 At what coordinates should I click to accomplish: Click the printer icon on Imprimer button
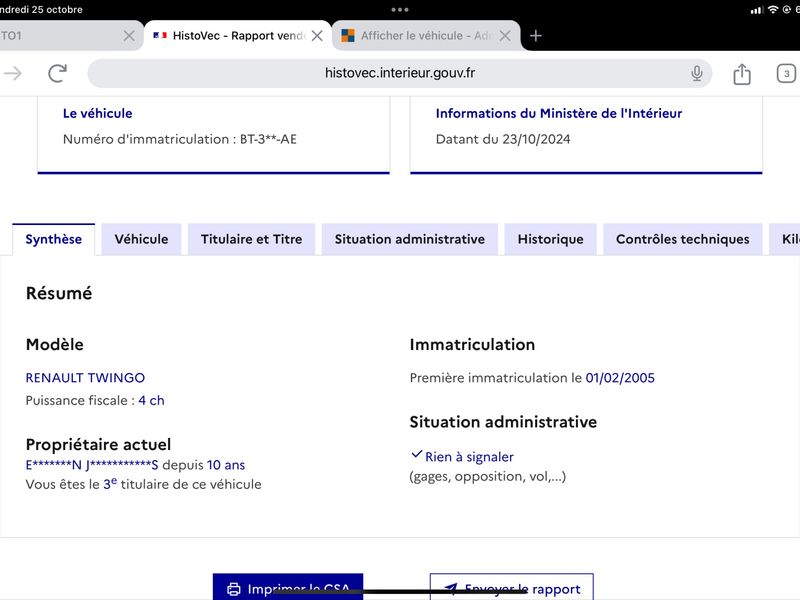tap(234, 589)
